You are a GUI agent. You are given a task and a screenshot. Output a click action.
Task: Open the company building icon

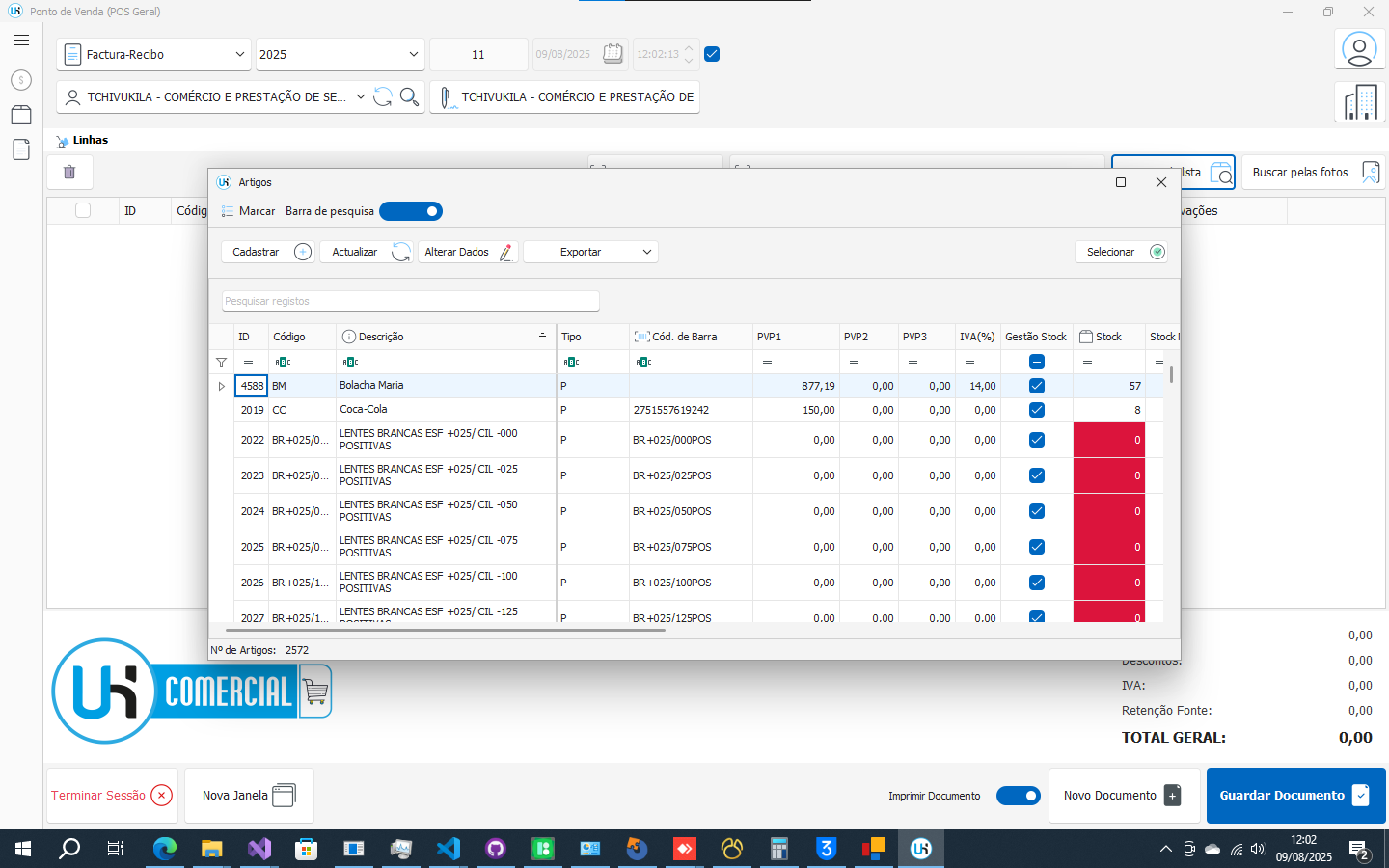1359,102
